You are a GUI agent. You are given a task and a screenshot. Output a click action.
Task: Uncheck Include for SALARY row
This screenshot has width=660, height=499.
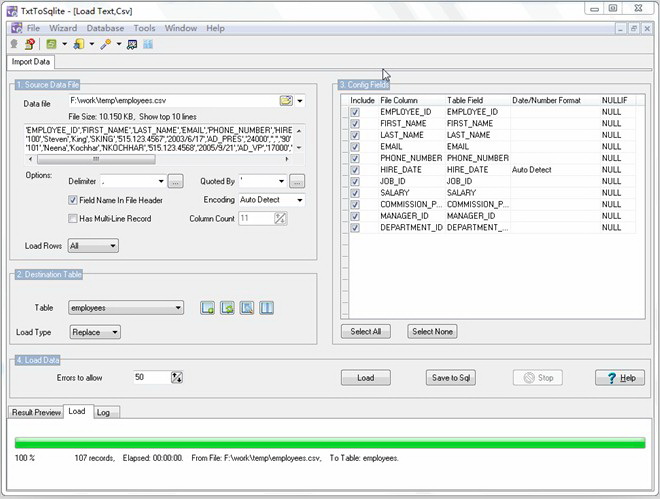(355, 193)
